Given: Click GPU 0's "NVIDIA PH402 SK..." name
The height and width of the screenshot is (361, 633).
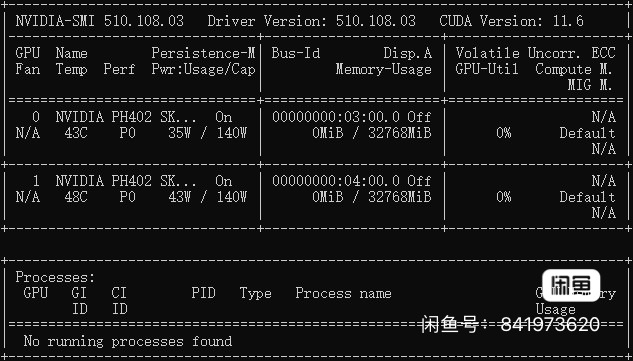Looking at the screenshot, I should (x=126, y=117).
